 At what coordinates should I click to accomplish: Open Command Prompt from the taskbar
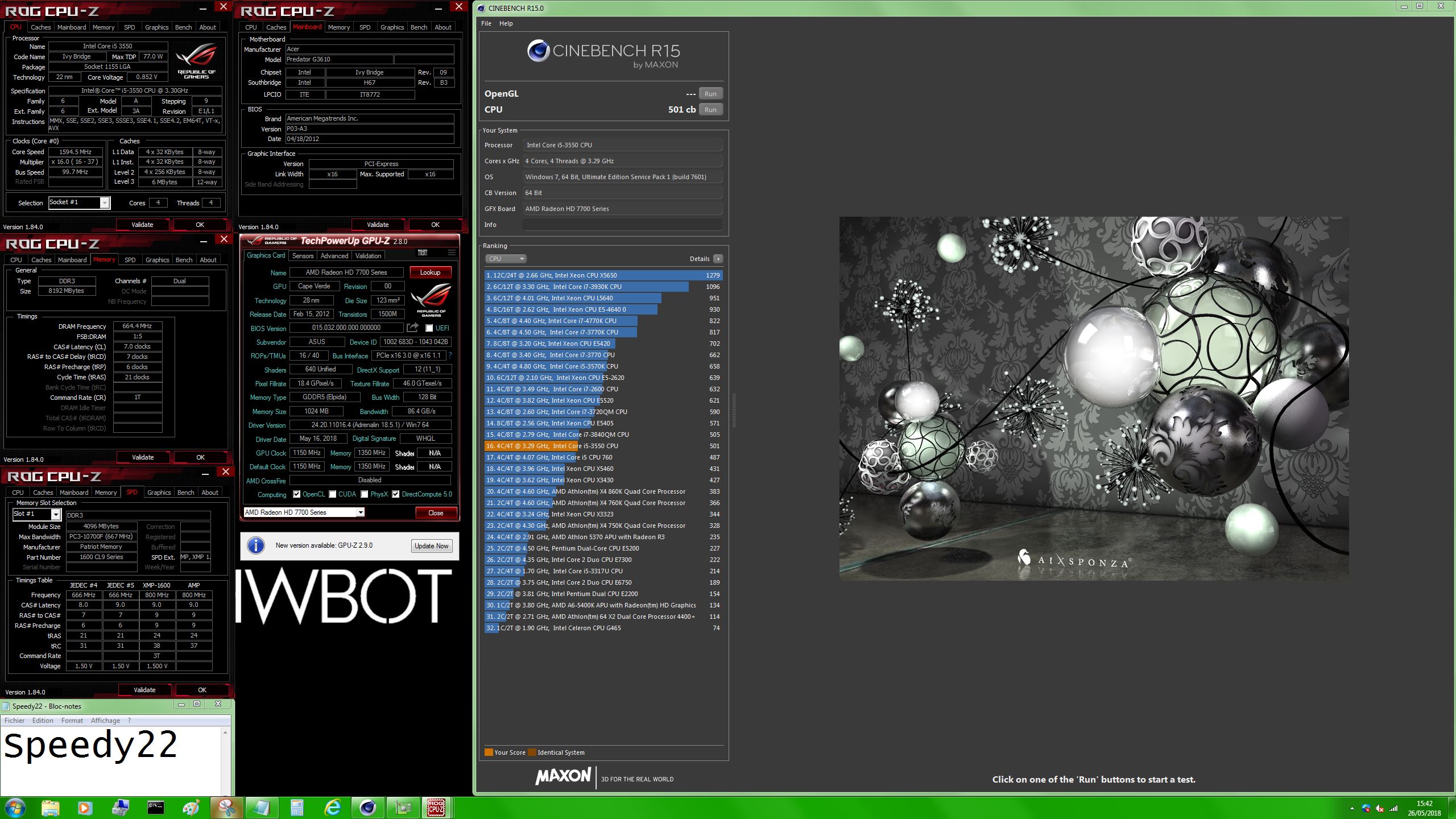156,808
